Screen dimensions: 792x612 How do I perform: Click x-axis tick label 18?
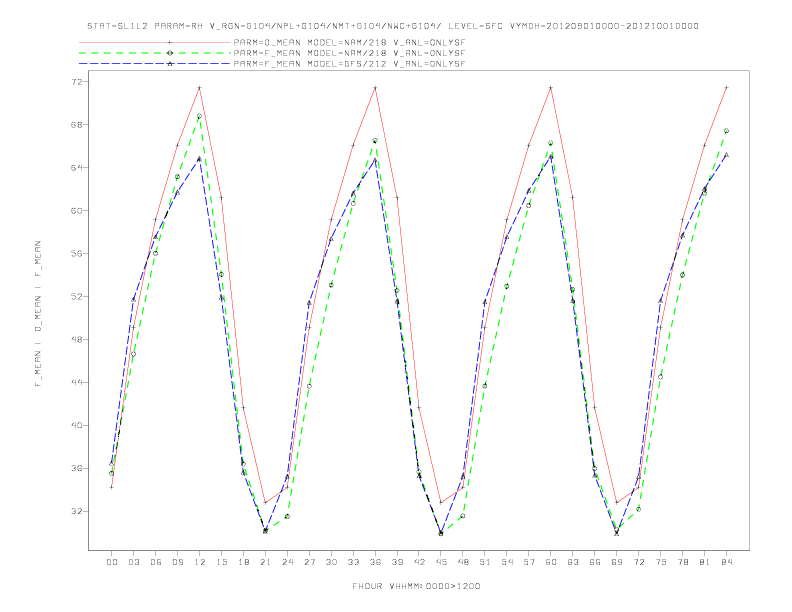coord(243,562)
